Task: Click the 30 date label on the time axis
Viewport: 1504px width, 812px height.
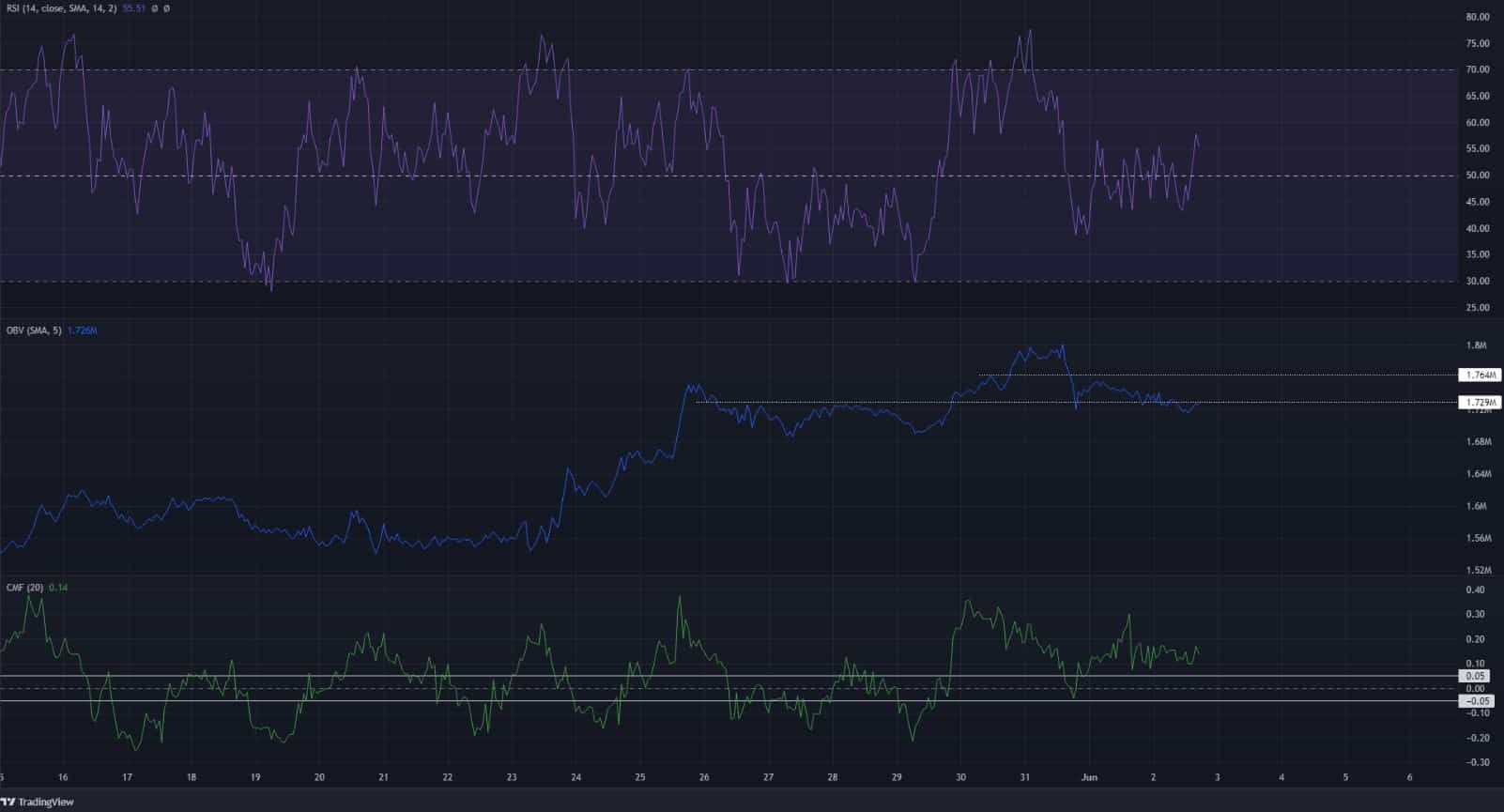Action: tap(960, 777)
